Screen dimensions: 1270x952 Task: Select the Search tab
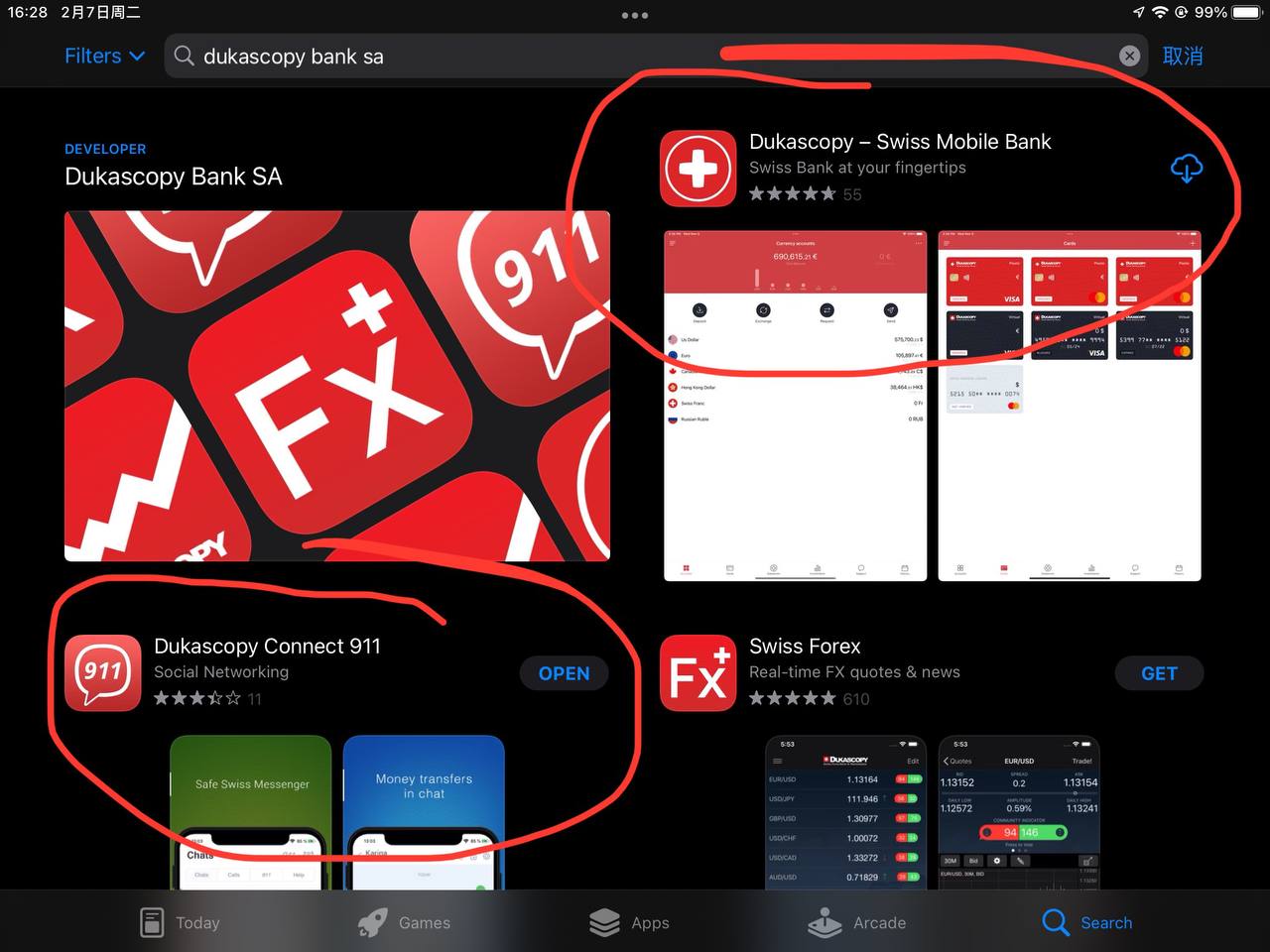(1086, 922)
